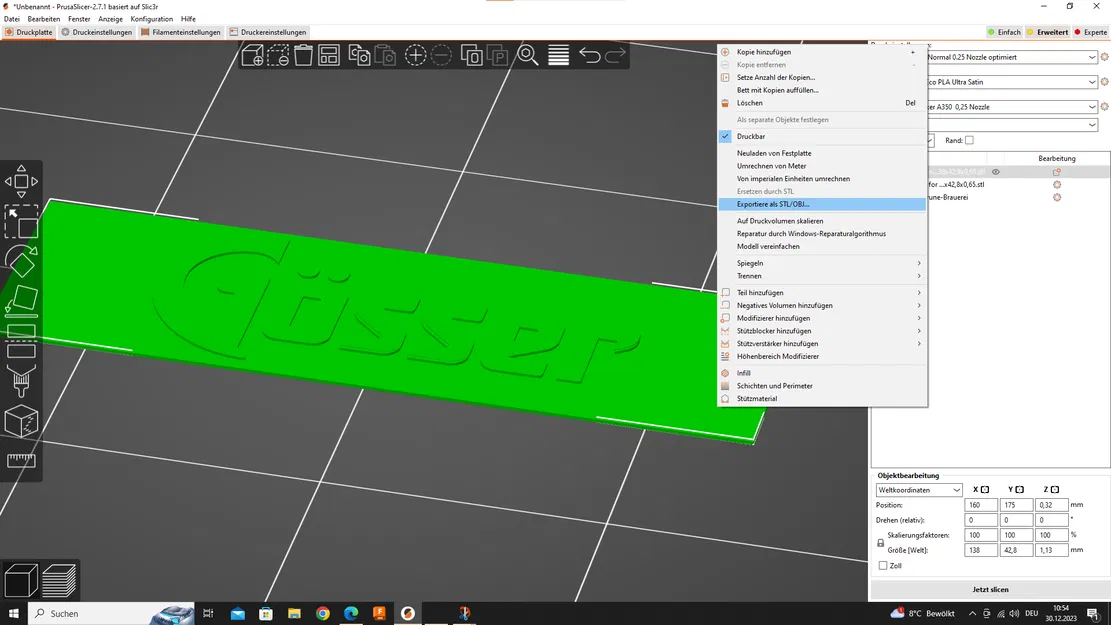Select the Rotate gizmo tool
The width and height of the screenshot is (1111, 625).
(x=21, y=261)
